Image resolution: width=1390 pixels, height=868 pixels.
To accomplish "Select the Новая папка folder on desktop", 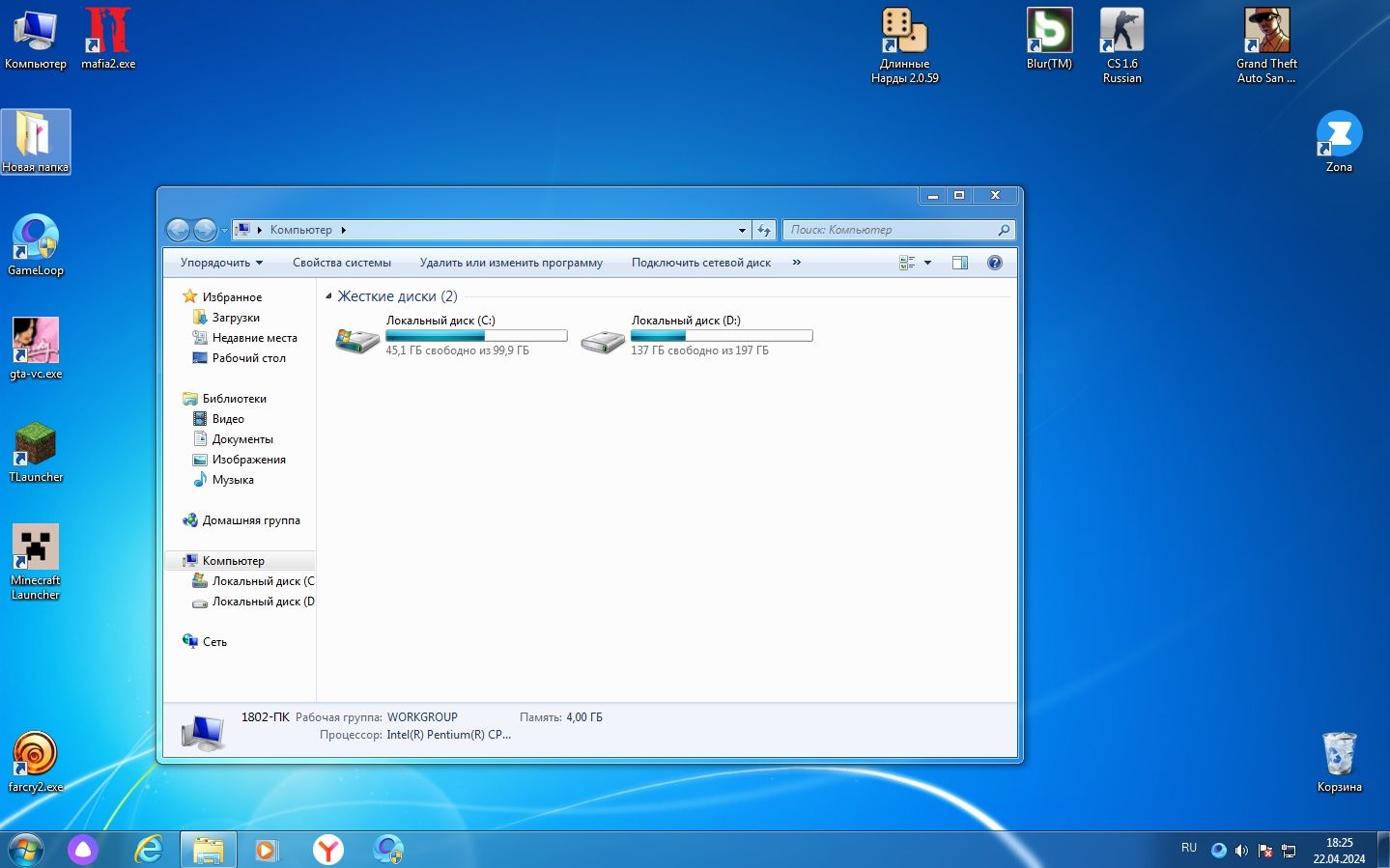I will 36,142.
